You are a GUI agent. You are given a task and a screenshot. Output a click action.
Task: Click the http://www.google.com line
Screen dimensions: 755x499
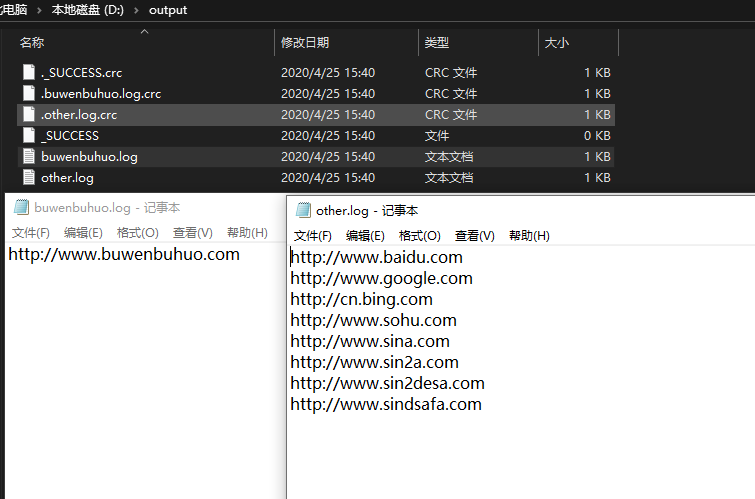point(381,278)
